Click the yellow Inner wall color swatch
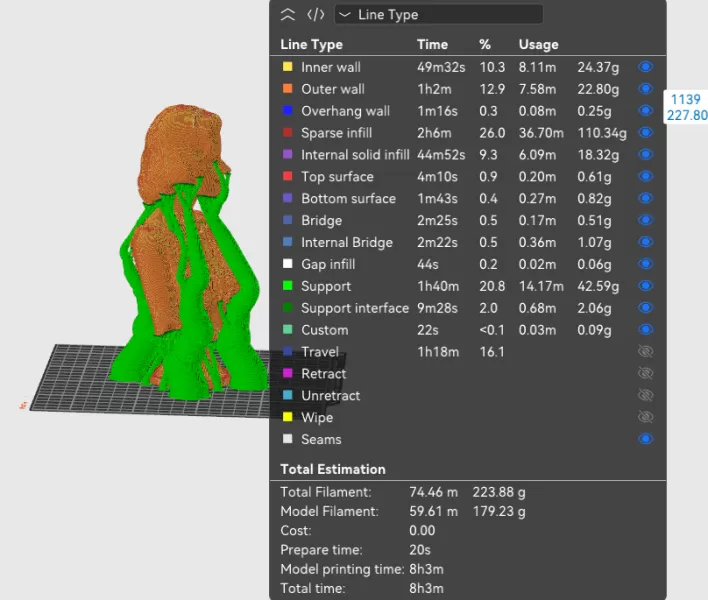 288,67
